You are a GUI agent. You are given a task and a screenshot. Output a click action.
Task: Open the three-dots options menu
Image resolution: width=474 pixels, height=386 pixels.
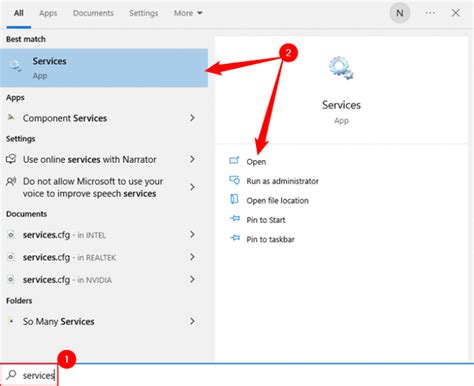click(x=430, y=13)
